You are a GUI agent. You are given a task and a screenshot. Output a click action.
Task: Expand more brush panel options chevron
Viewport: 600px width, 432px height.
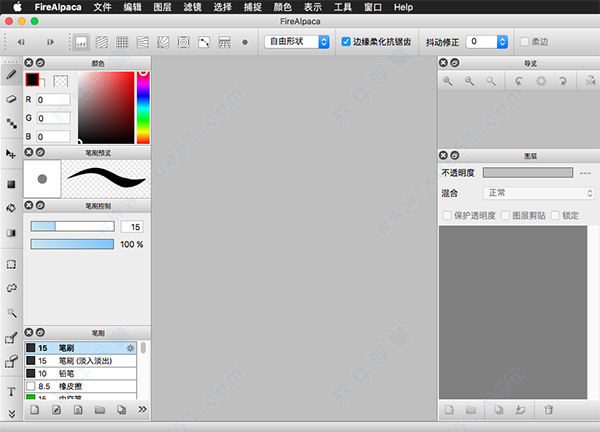(x=142, y=409)
